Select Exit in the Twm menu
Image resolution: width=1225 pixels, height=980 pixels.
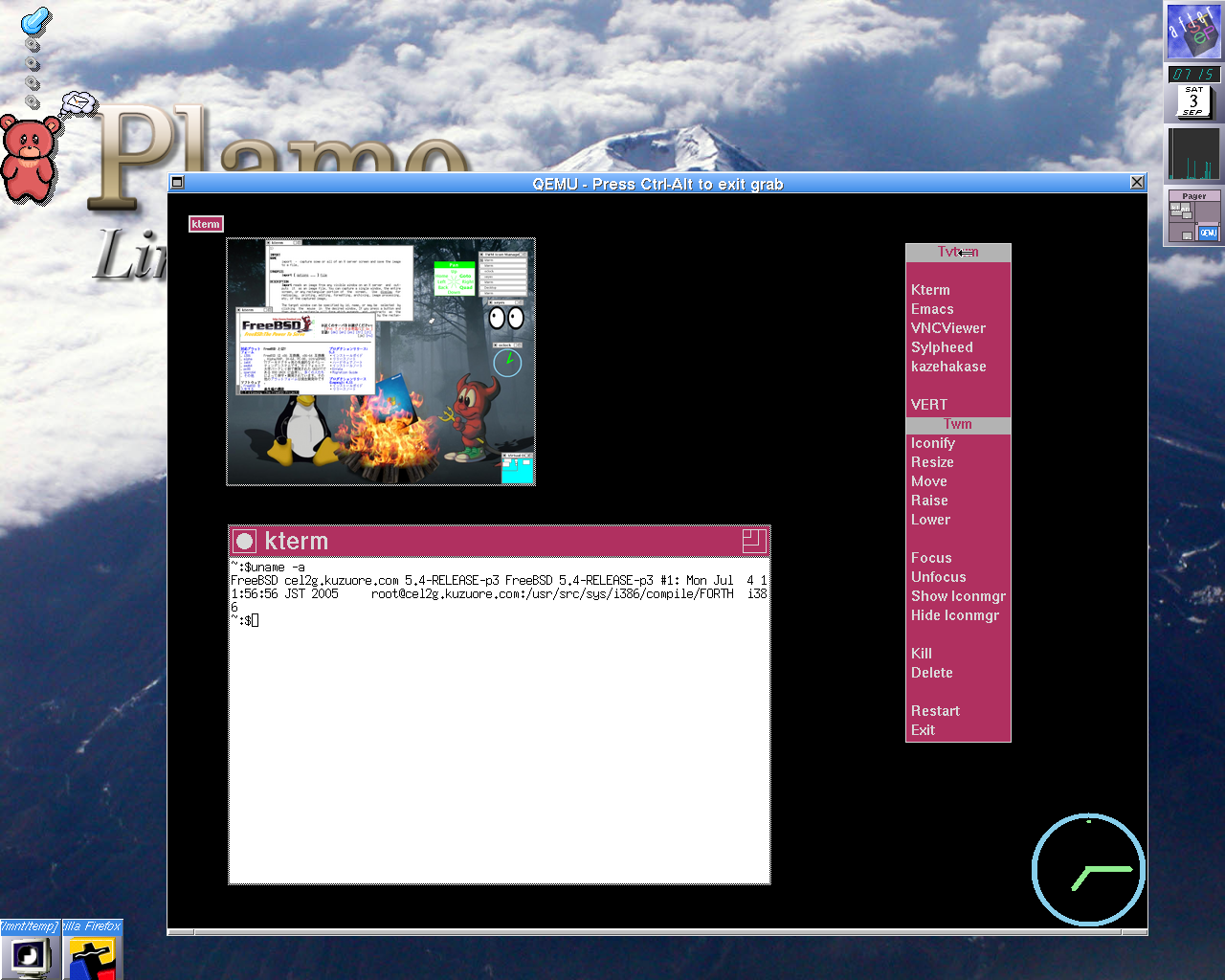coord(958,730)
